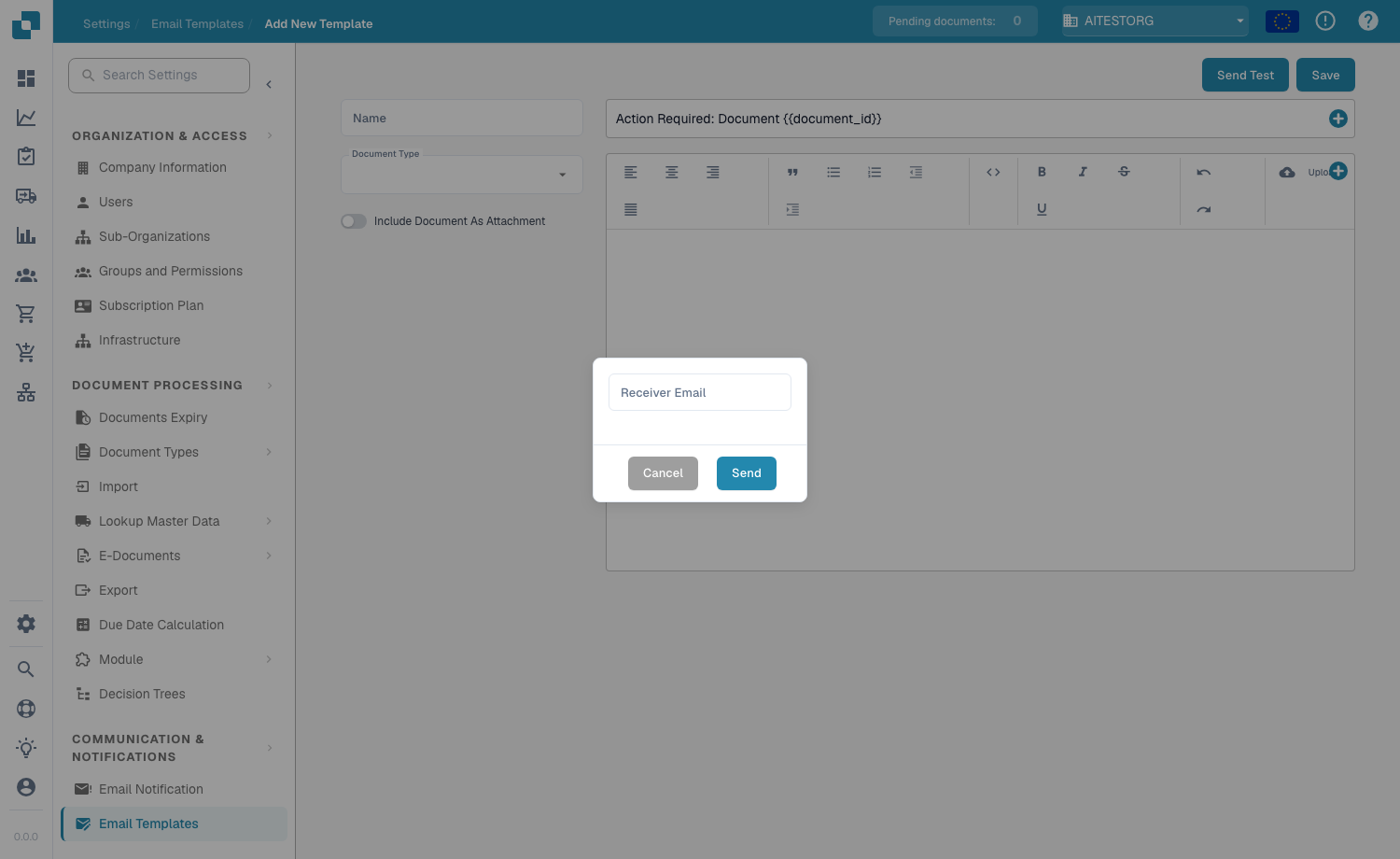Start a numbered list
1400x859 pixels.
coord(875,172)
